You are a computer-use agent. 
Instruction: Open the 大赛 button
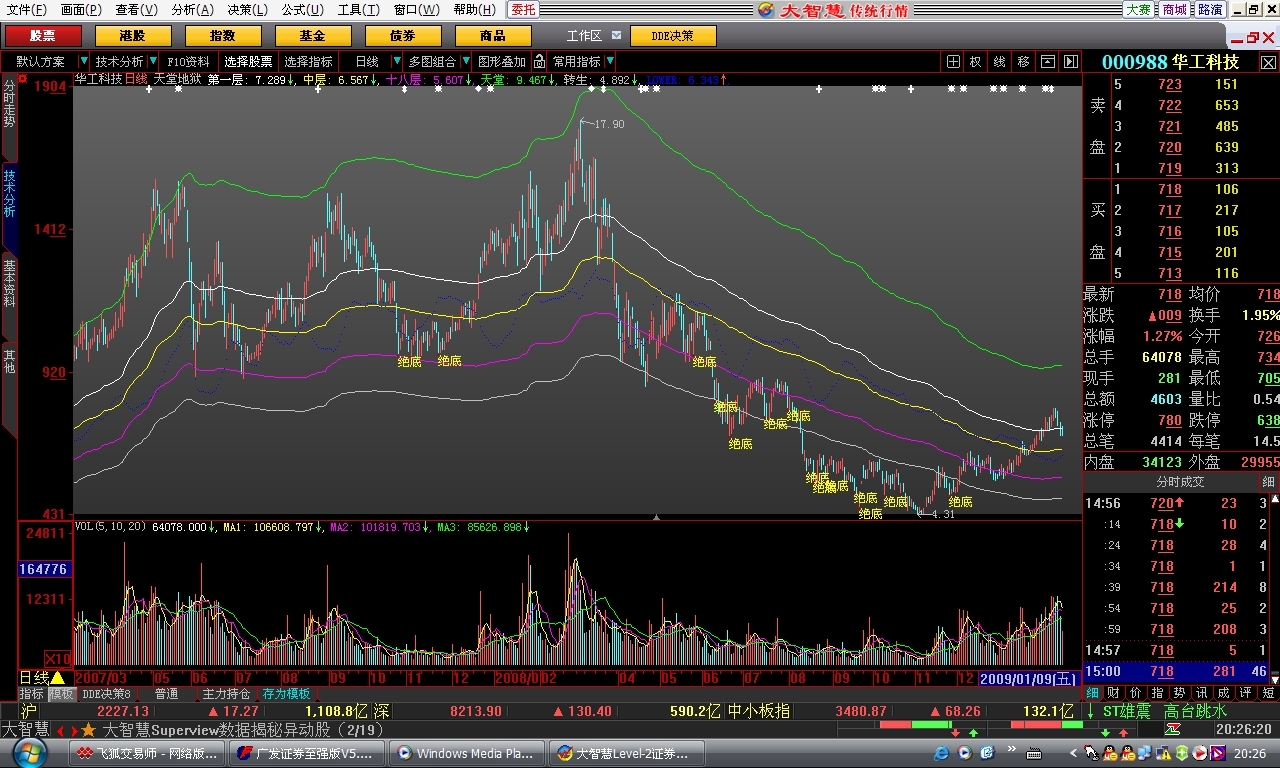point(1138,10)
